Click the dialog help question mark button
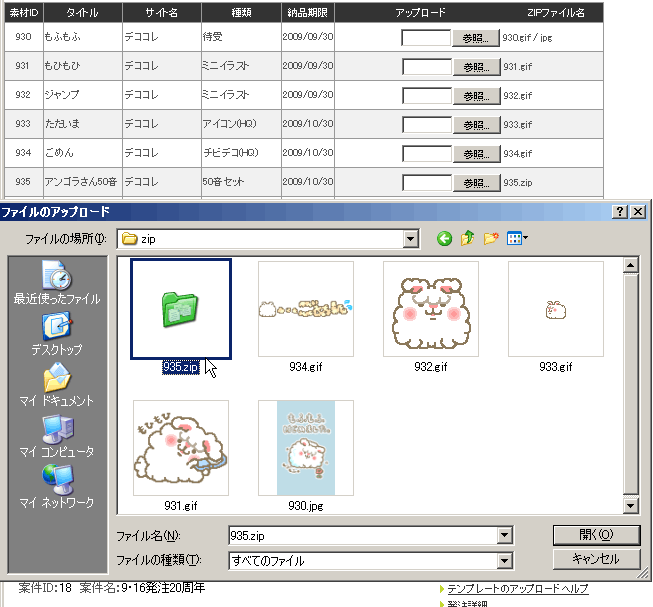The image size is (653, 607). [x=620, y=212]
